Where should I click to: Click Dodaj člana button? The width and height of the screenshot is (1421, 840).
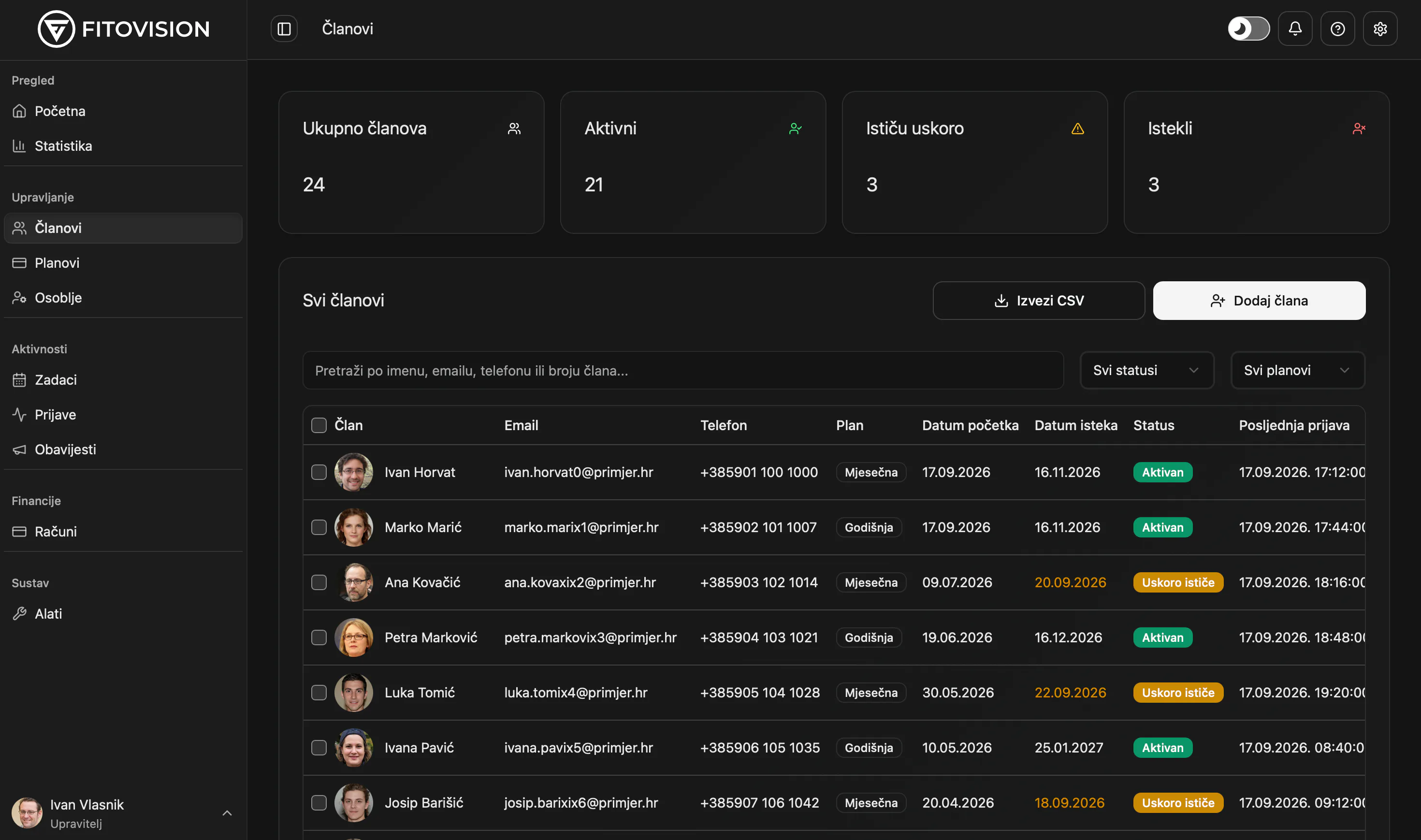click(1259, 301)
